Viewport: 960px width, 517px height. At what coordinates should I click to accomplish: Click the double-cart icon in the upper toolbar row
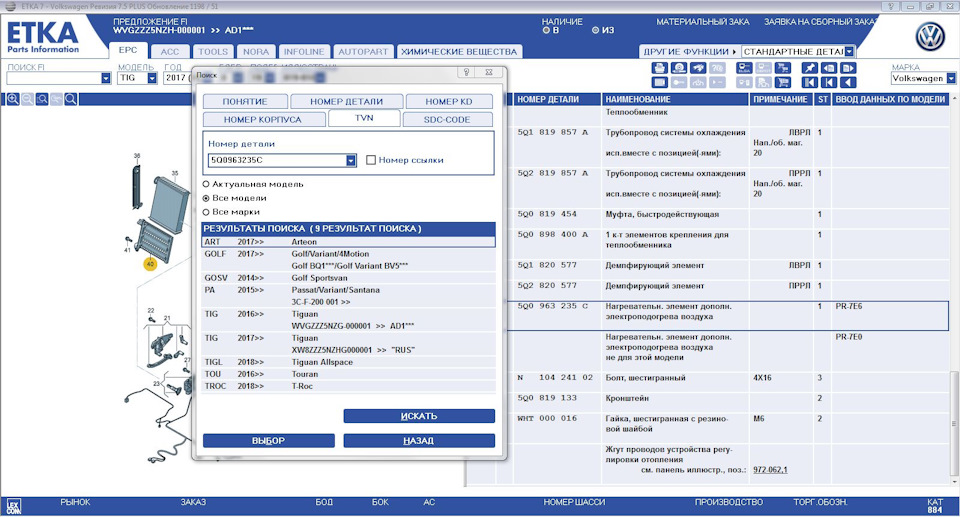(x=782, y=68)
